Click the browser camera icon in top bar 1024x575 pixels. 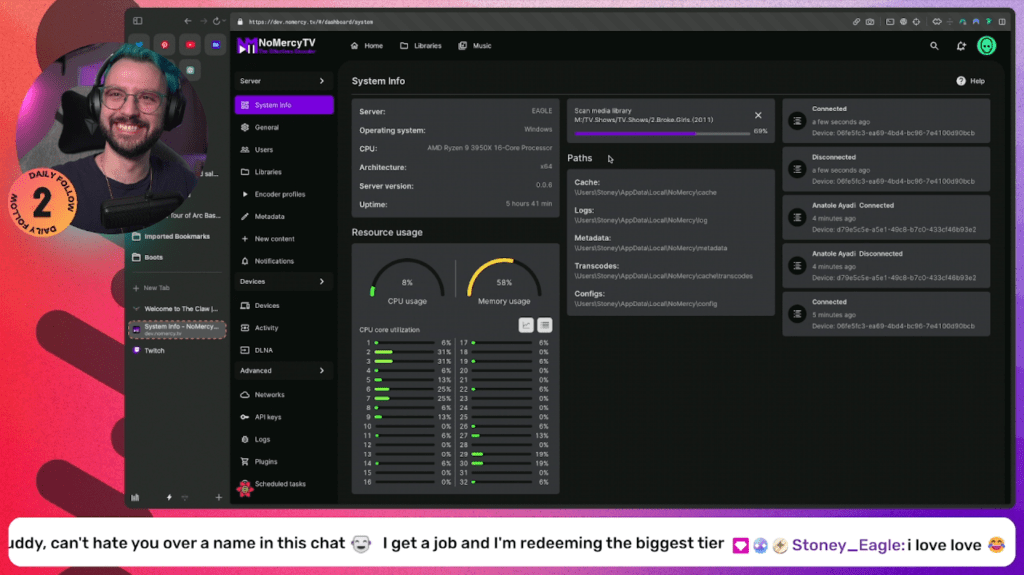871,22
